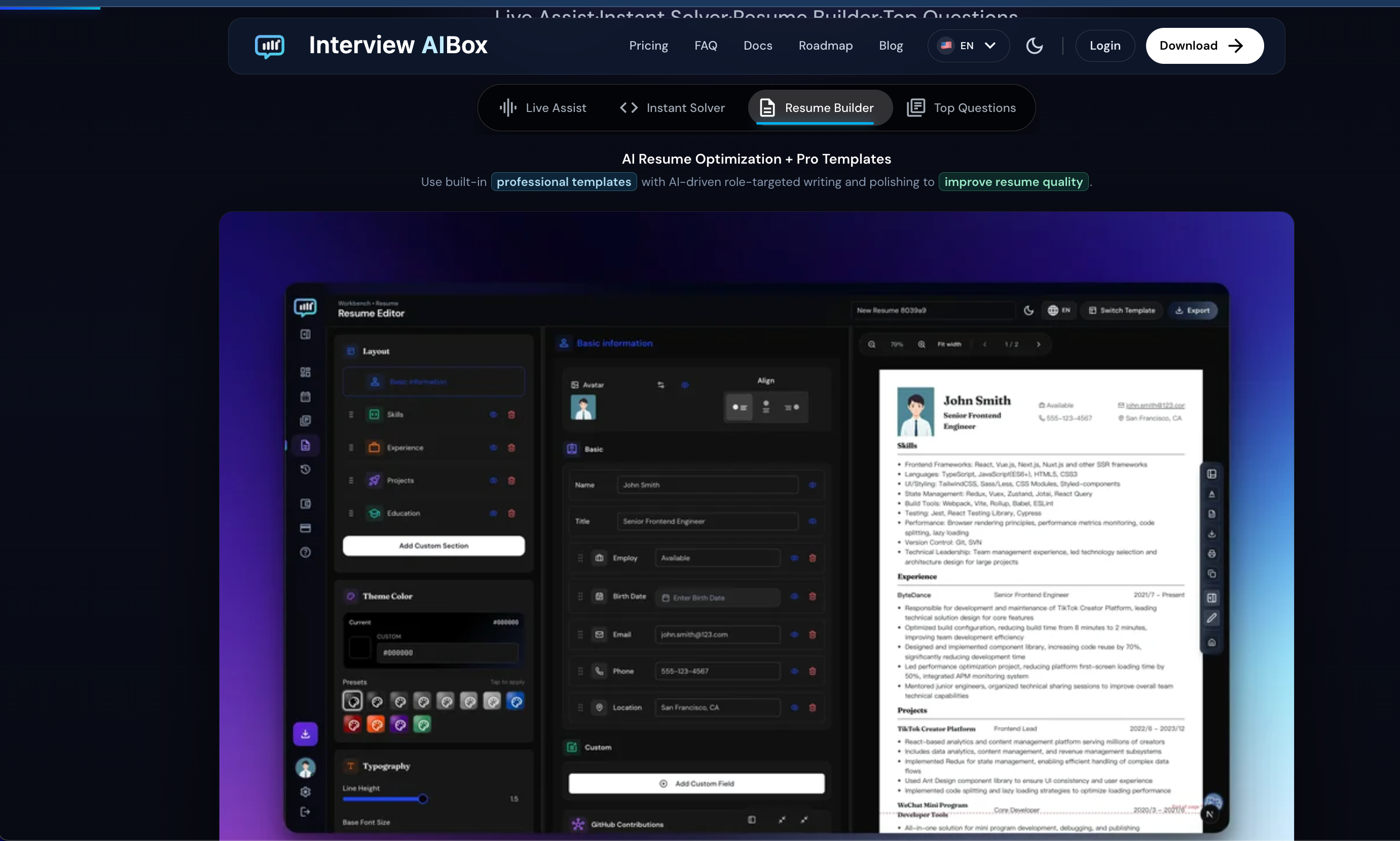This screenshot has width=1400, height=841.
Task: Toggle visibility of the Name field
Action: pos(813,485)
